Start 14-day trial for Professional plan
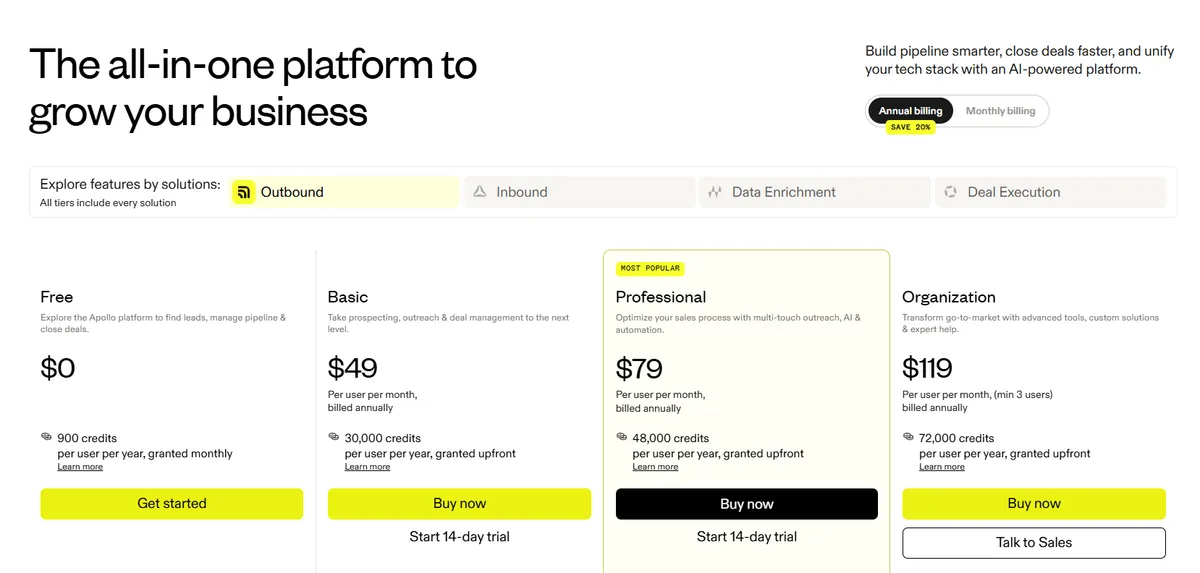1200x573 pixels. point(747,537)
